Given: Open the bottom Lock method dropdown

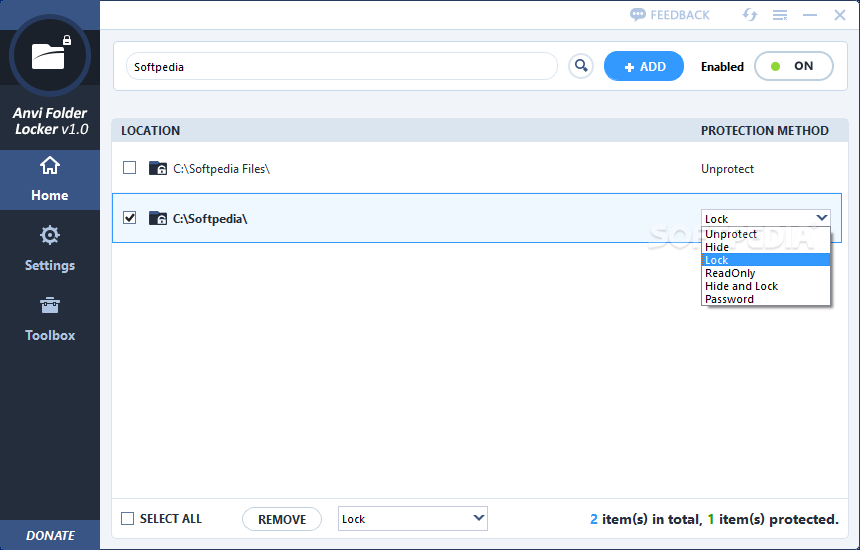Looking at the screenshot, I should coord(412,519).
